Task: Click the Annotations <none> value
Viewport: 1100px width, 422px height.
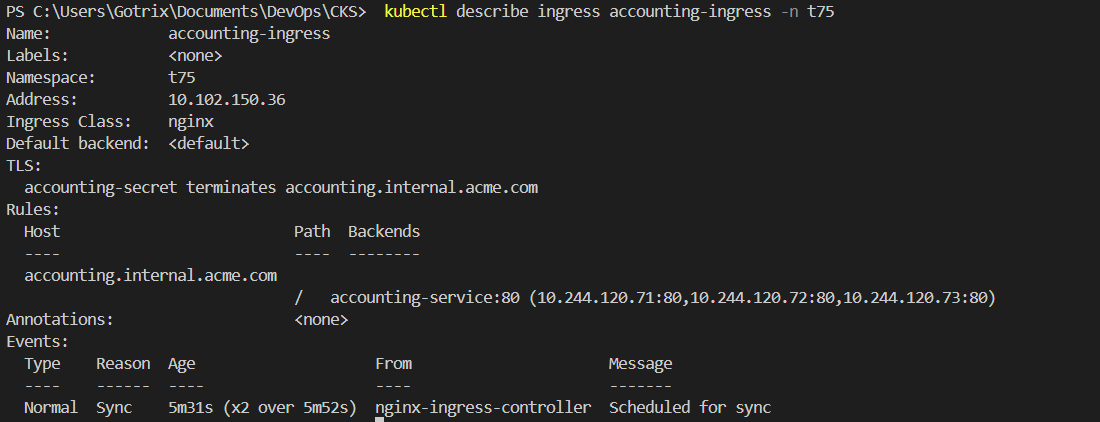Action: point(321,320)
